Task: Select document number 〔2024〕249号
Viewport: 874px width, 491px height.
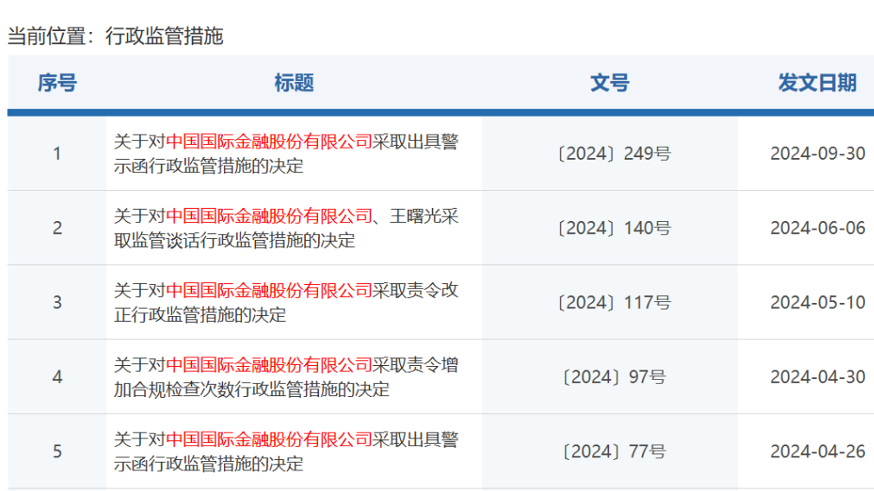Action: (614, 154)
